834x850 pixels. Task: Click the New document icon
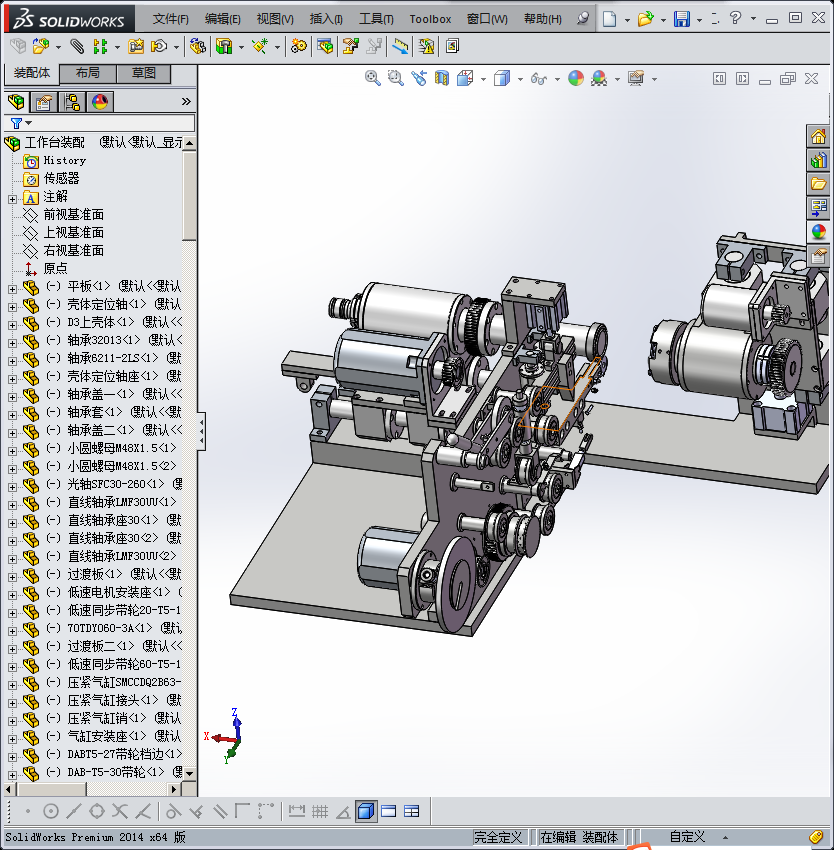coord(609,19)
